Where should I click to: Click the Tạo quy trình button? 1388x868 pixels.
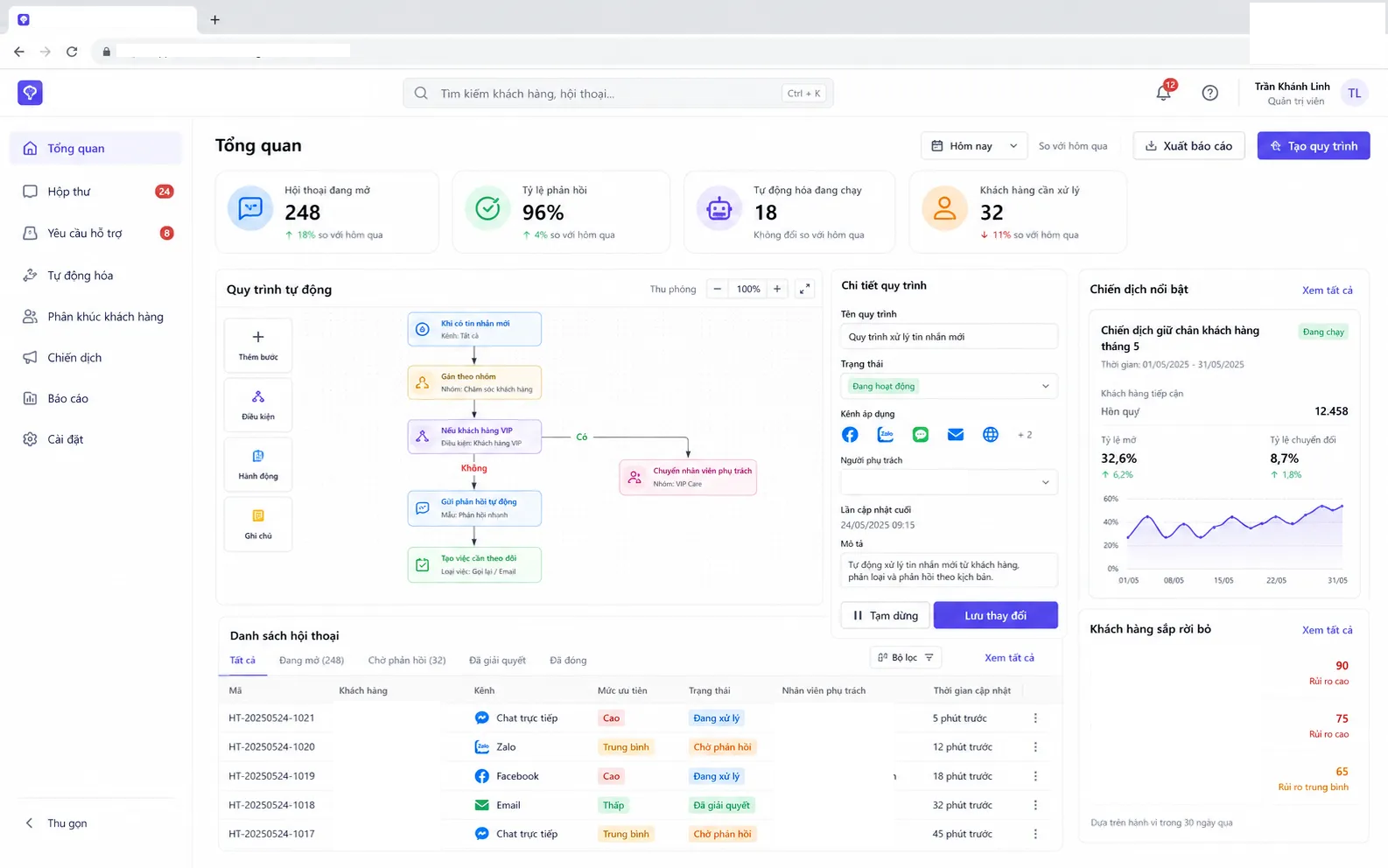click(x=1314, y=146)
